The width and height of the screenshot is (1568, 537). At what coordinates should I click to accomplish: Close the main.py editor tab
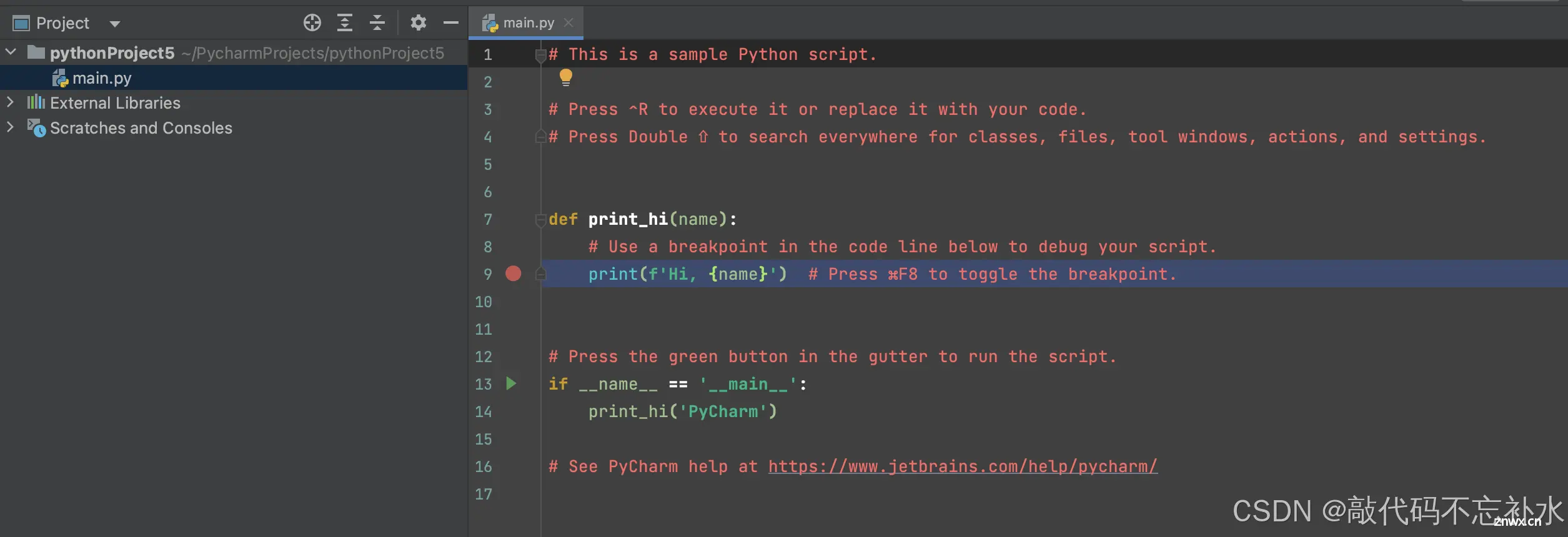coord(568,22)
